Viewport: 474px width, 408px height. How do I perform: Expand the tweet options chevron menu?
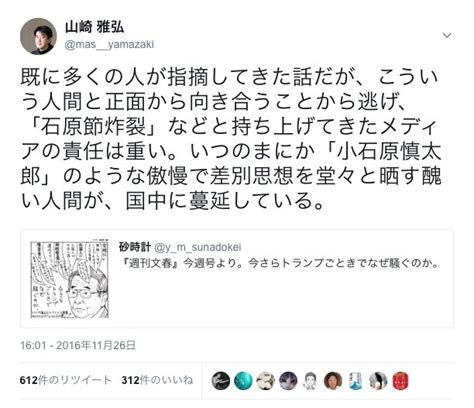coord(447,35)
